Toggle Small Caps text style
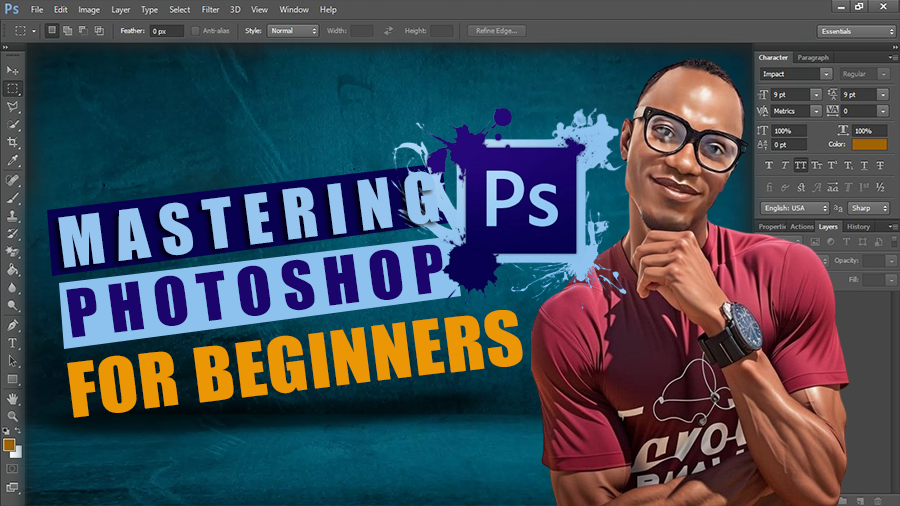 click(x=817, y=165)
